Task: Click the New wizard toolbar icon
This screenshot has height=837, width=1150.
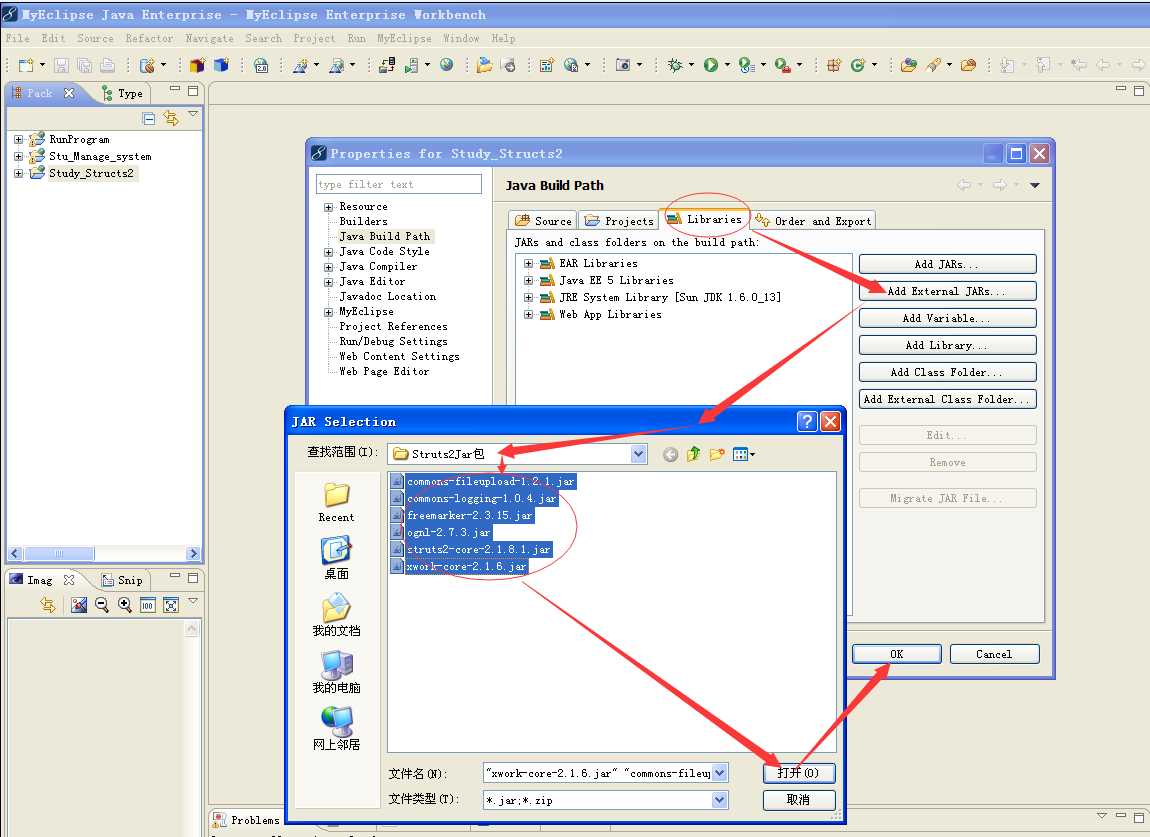Action: pos(26,65)
